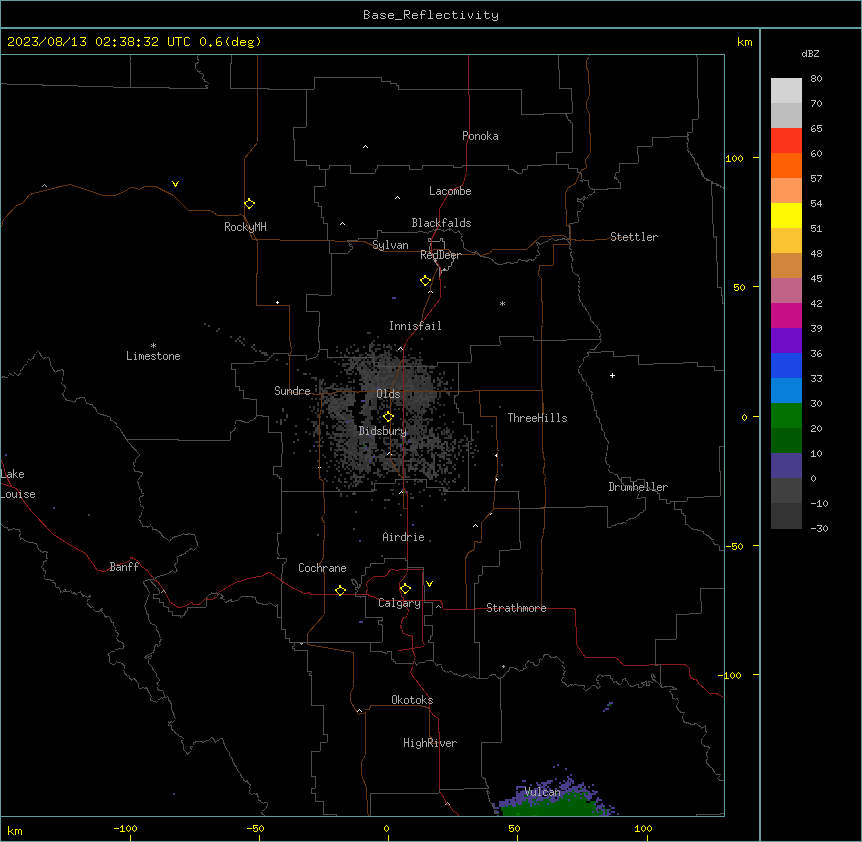Viewport: 862px width, 842px height.
Task: Click the yellow diamond radar marker near Olds
Action: [389, 417]
